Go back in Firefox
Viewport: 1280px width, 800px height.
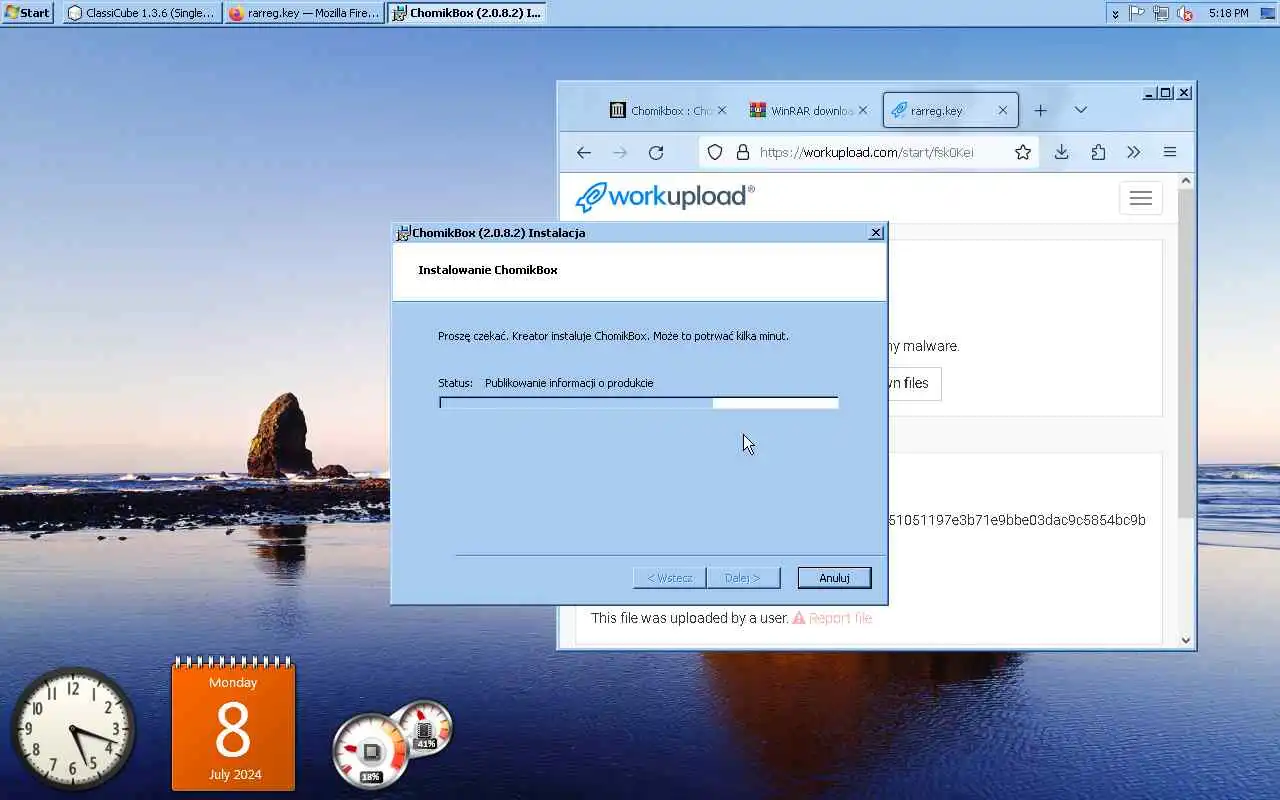pos(584,152)
